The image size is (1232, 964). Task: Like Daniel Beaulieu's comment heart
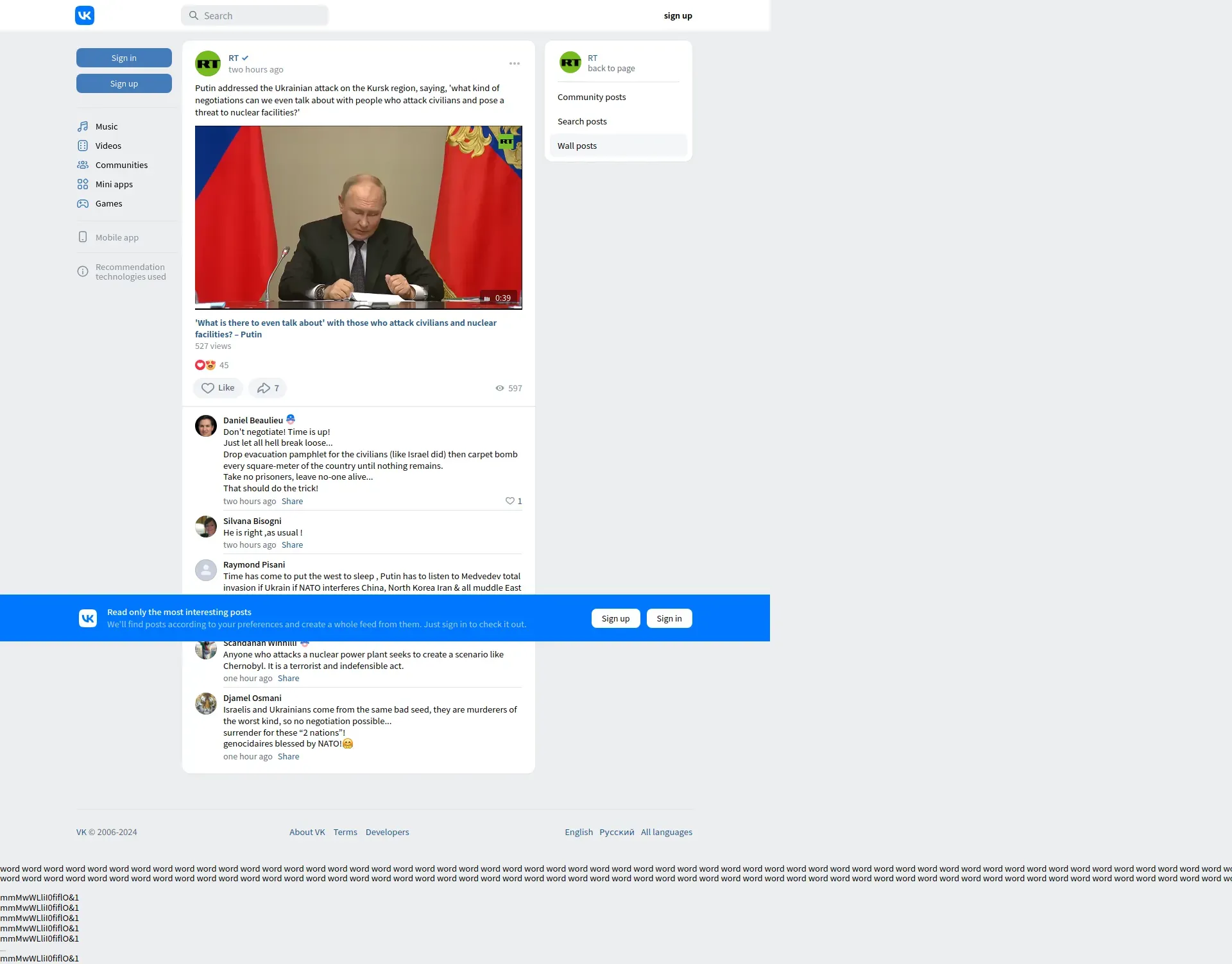coord(510,501)
